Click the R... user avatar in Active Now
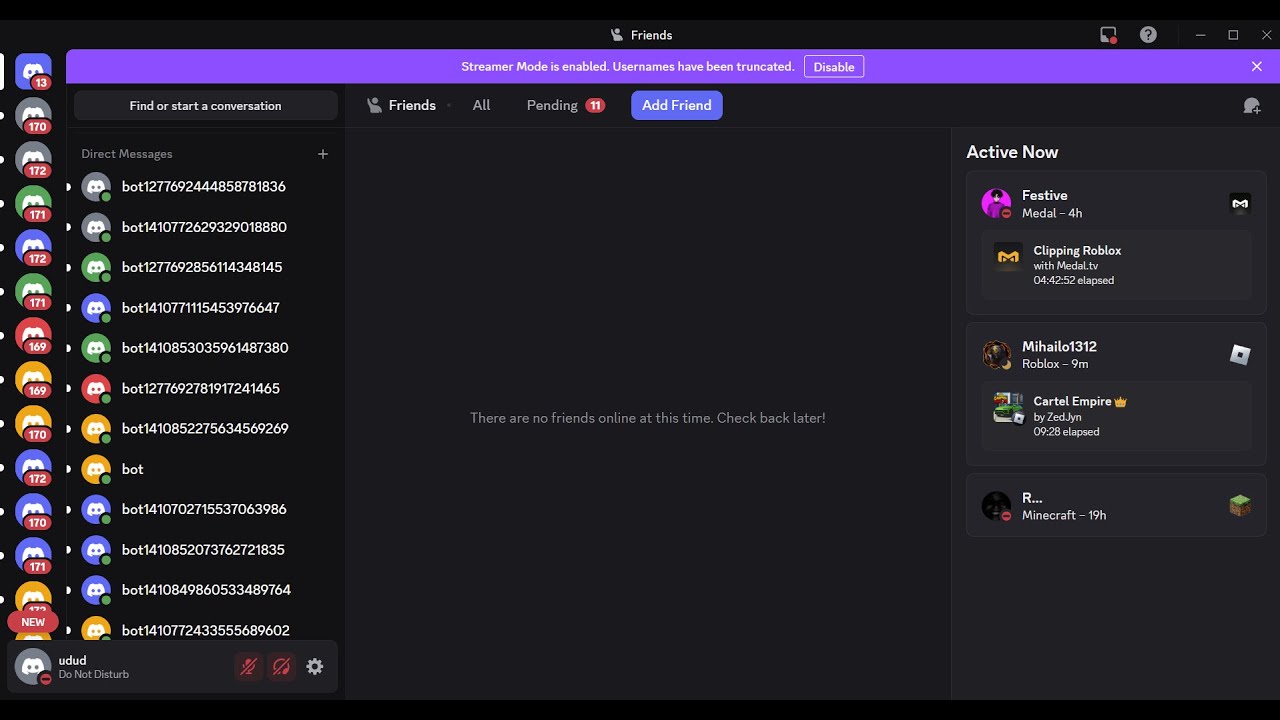This screenshot has height=720, width=1280. coord(996,506)
